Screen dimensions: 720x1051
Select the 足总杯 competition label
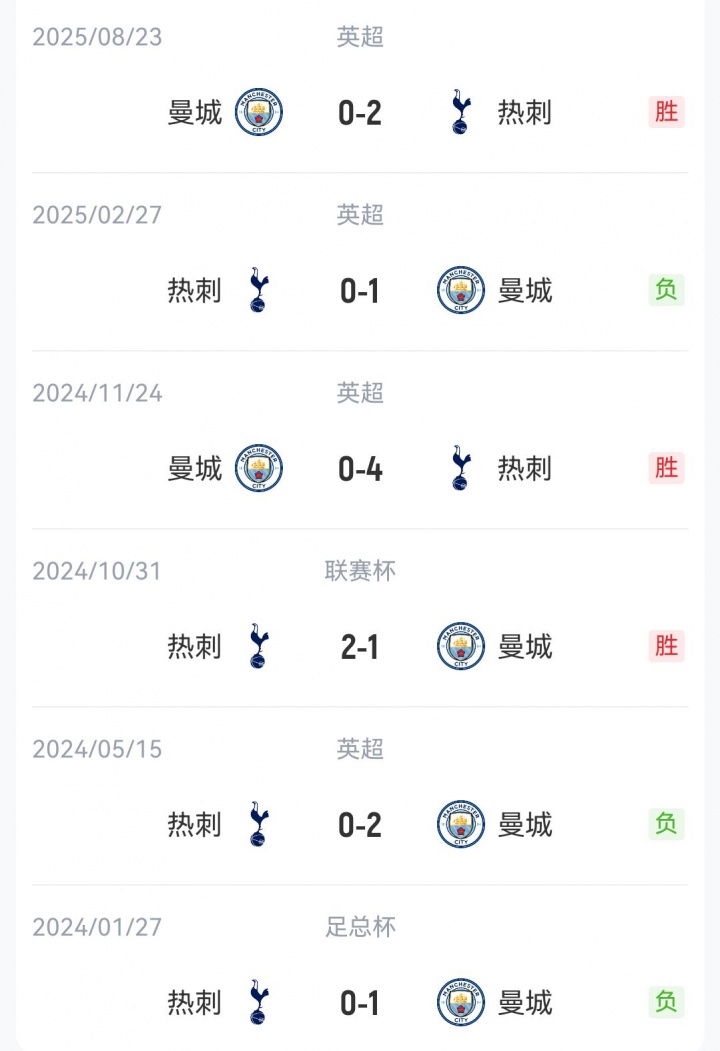point(360,927)
